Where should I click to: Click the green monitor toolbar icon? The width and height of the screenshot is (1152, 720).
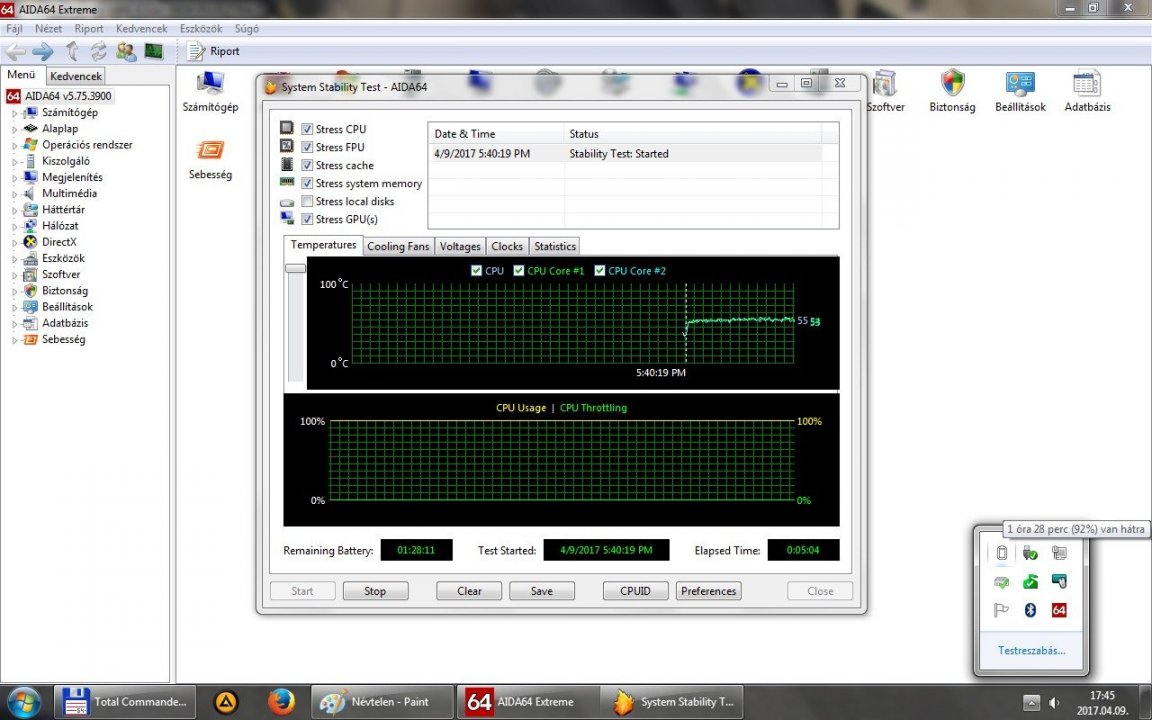[154, 51]
